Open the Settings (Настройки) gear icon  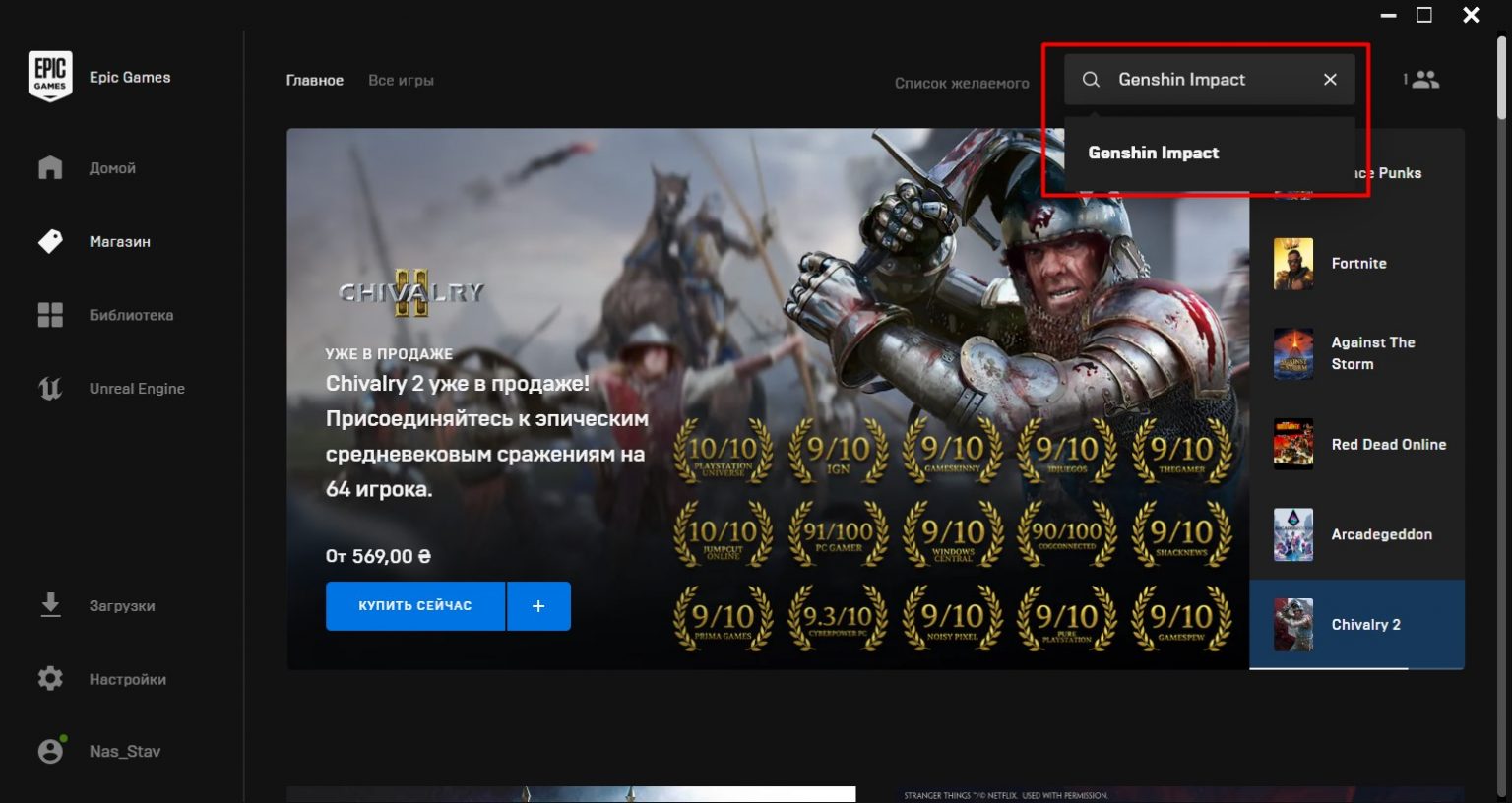coord(50,679)
